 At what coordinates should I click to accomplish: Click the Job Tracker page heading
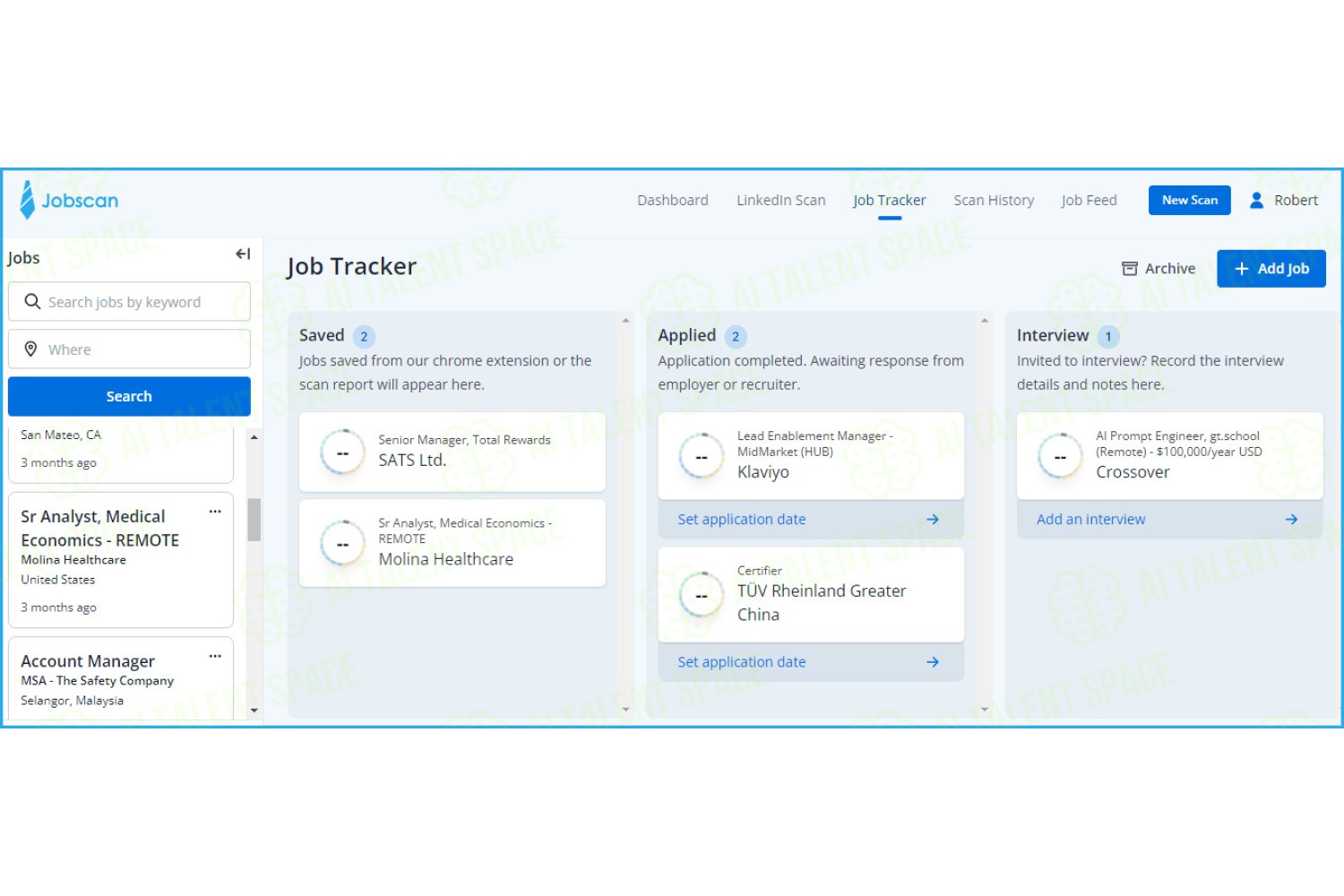pos(351,267)
